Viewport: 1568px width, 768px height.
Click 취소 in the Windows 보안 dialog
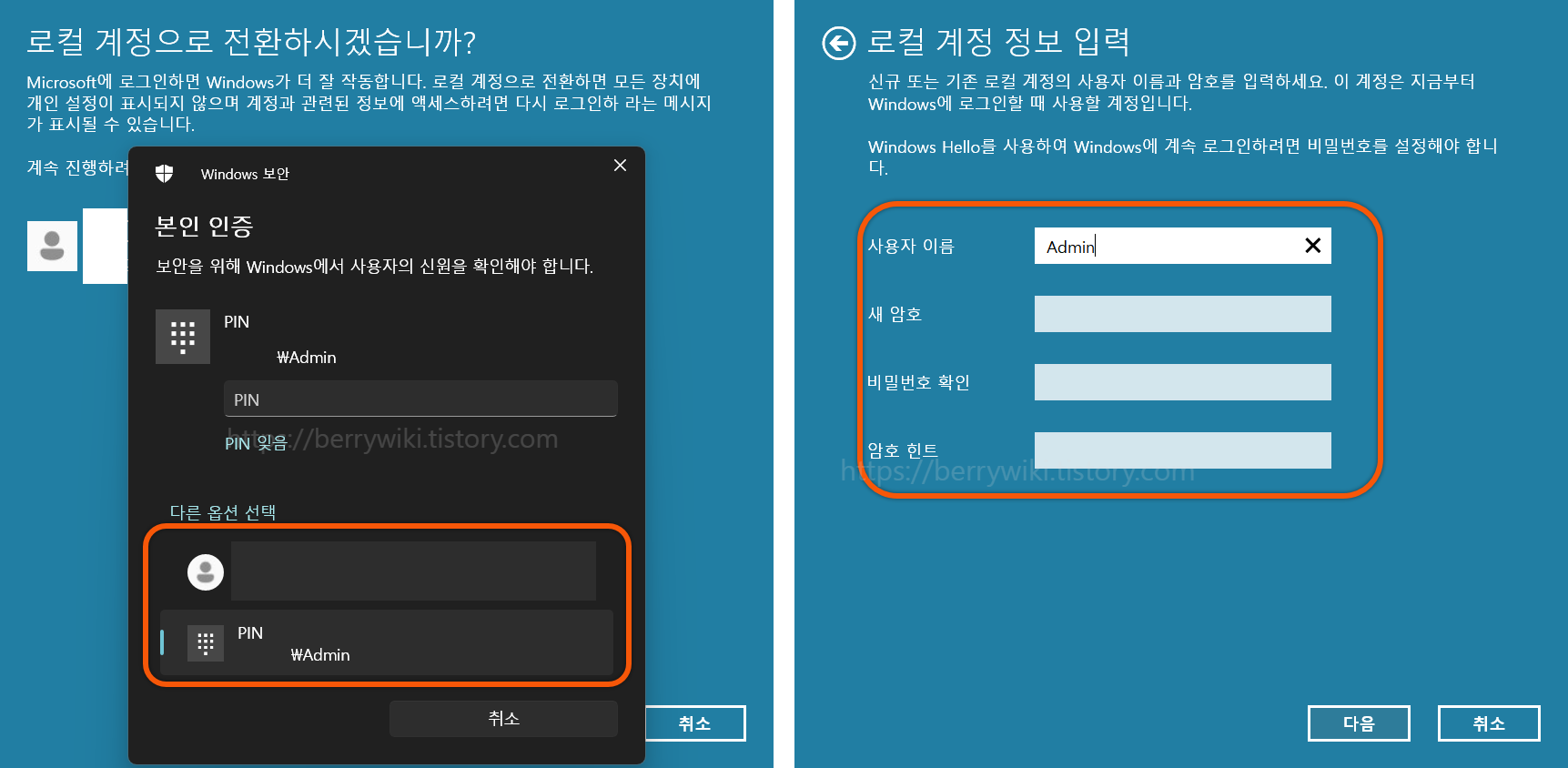pos(503,719)
